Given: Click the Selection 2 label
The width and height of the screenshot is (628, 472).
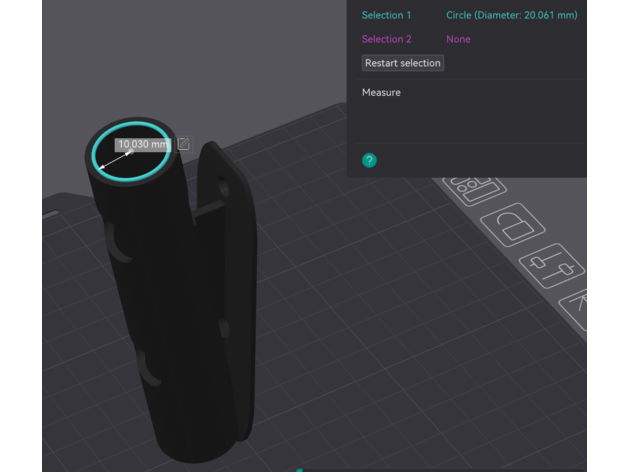Looking at the screenshot, I should click(386, 39).
